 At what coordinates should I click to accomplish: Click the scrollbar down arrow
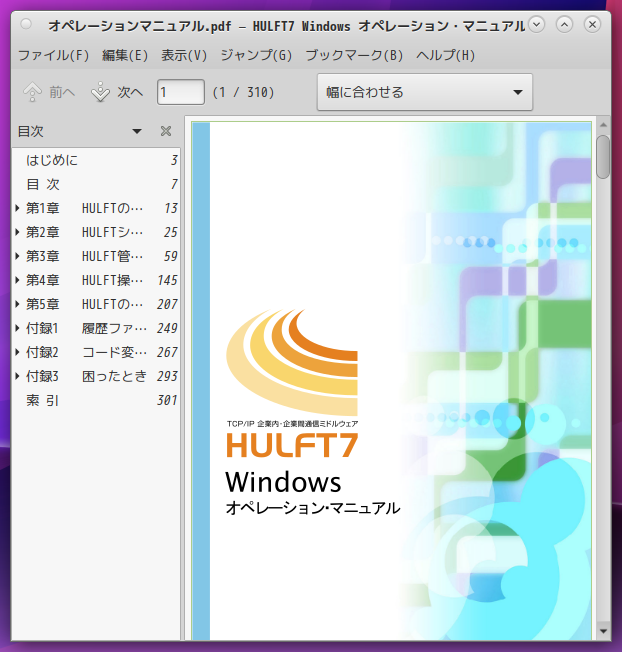603,631
